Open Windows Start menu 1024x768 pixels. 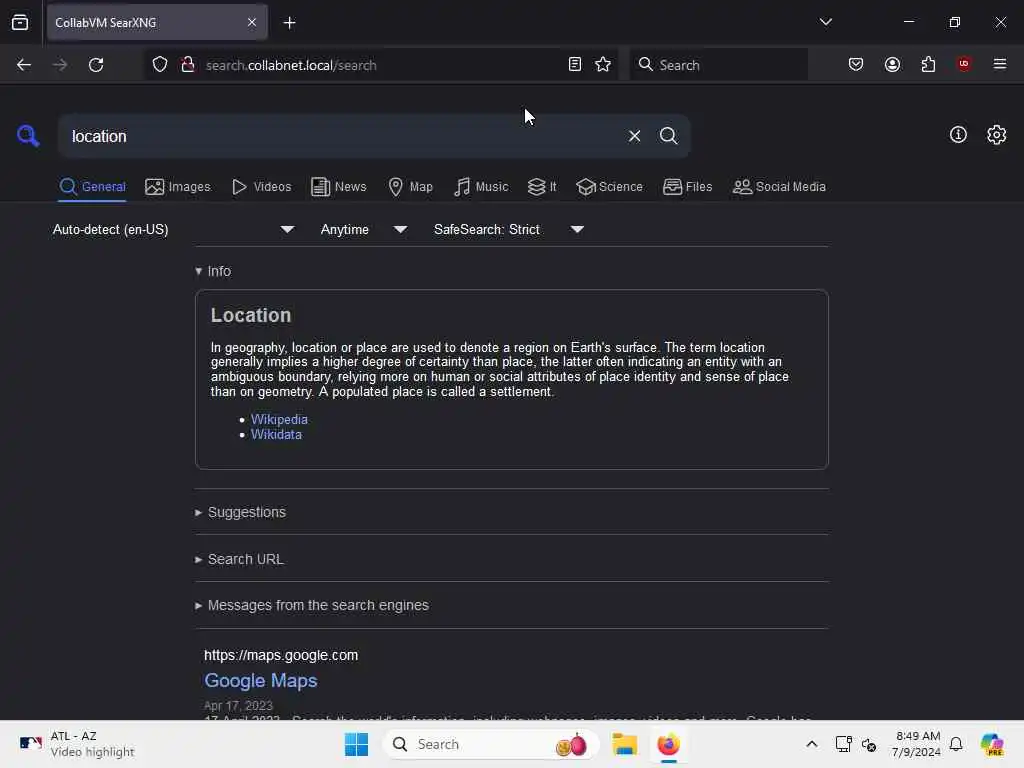(x=357, y=744)
